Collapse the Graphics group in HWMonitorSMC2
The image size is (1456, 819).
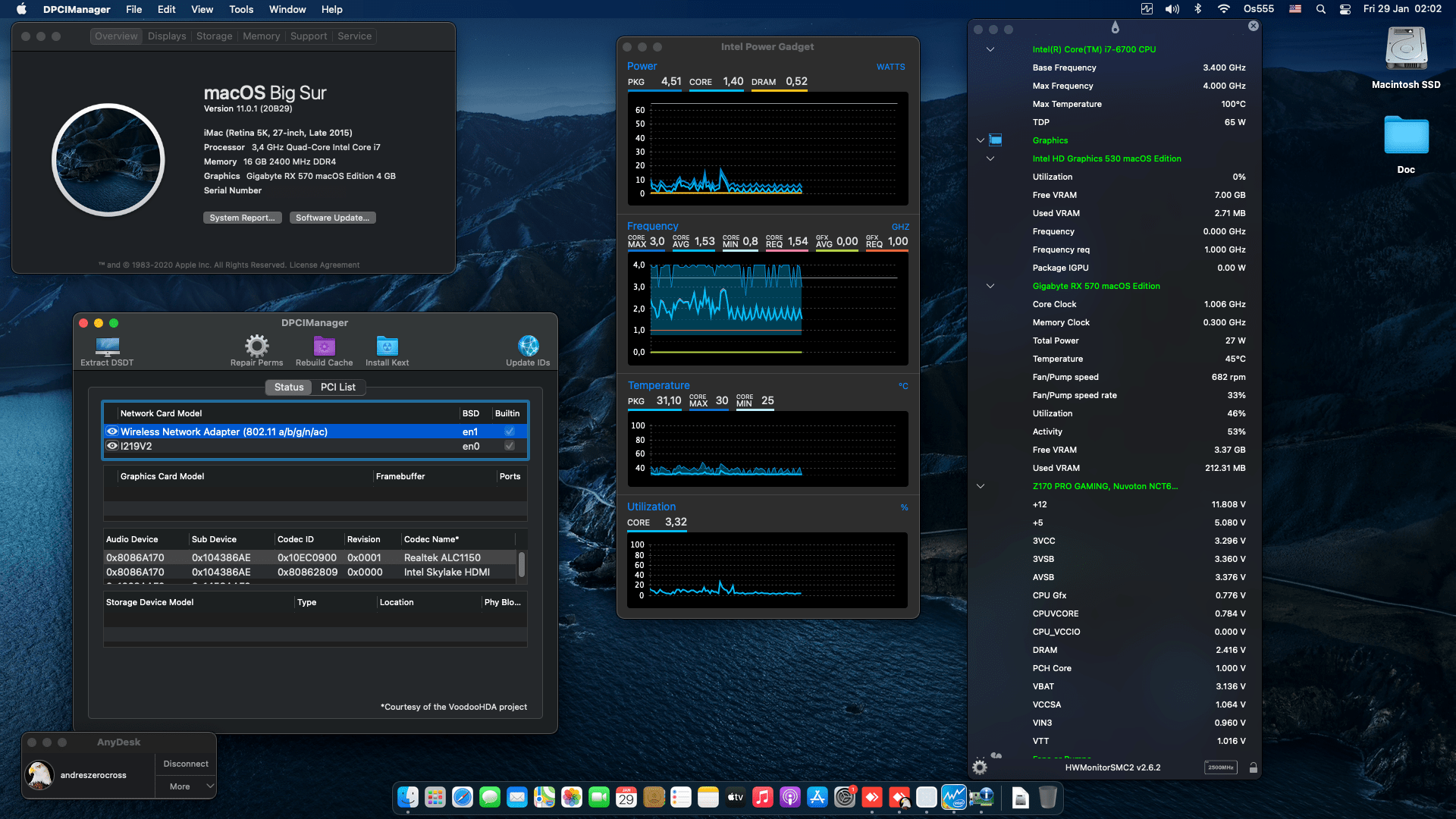tap(981, 140)
